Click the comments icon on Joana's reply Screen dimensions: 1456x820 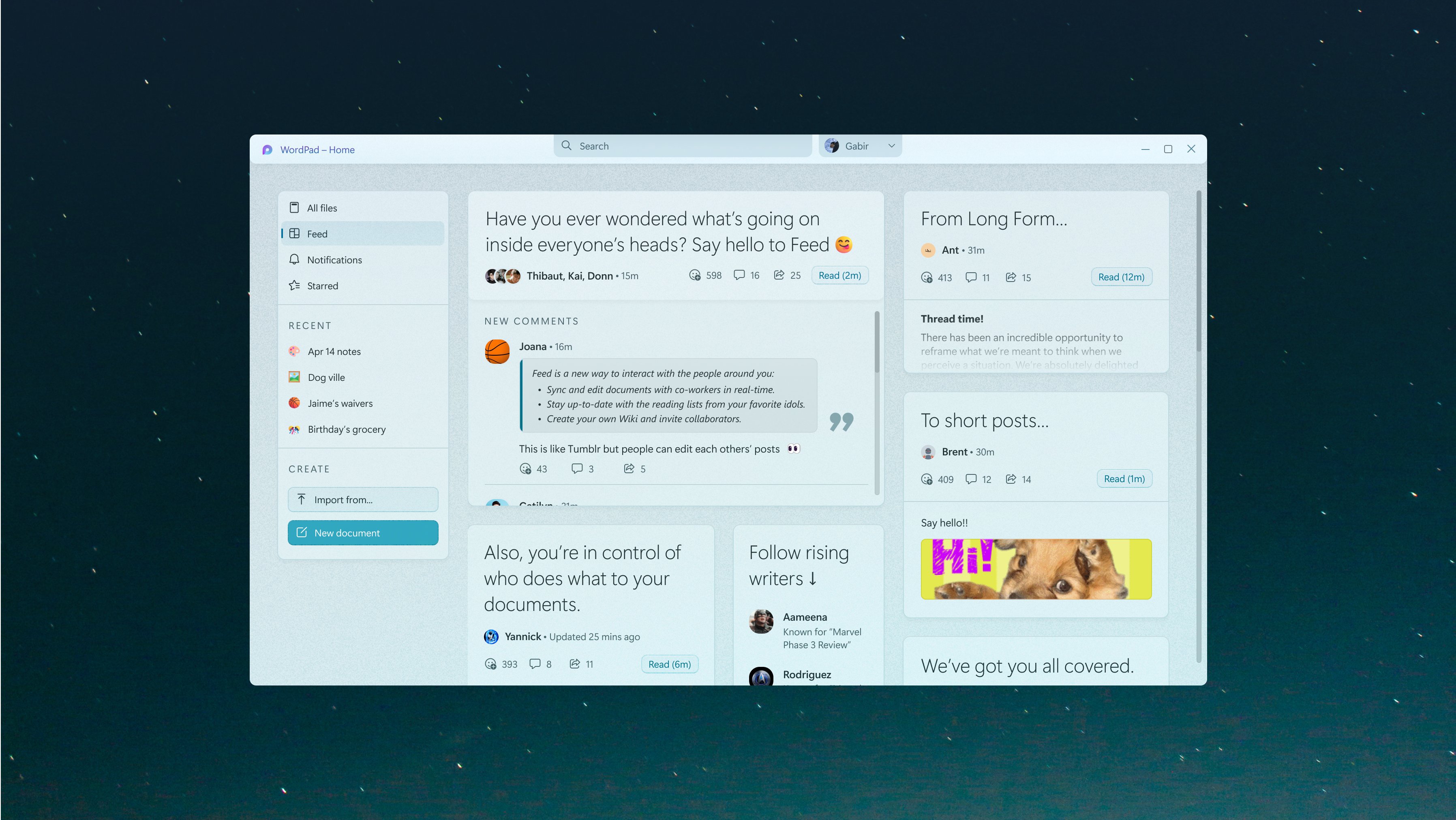coord(576,468)
